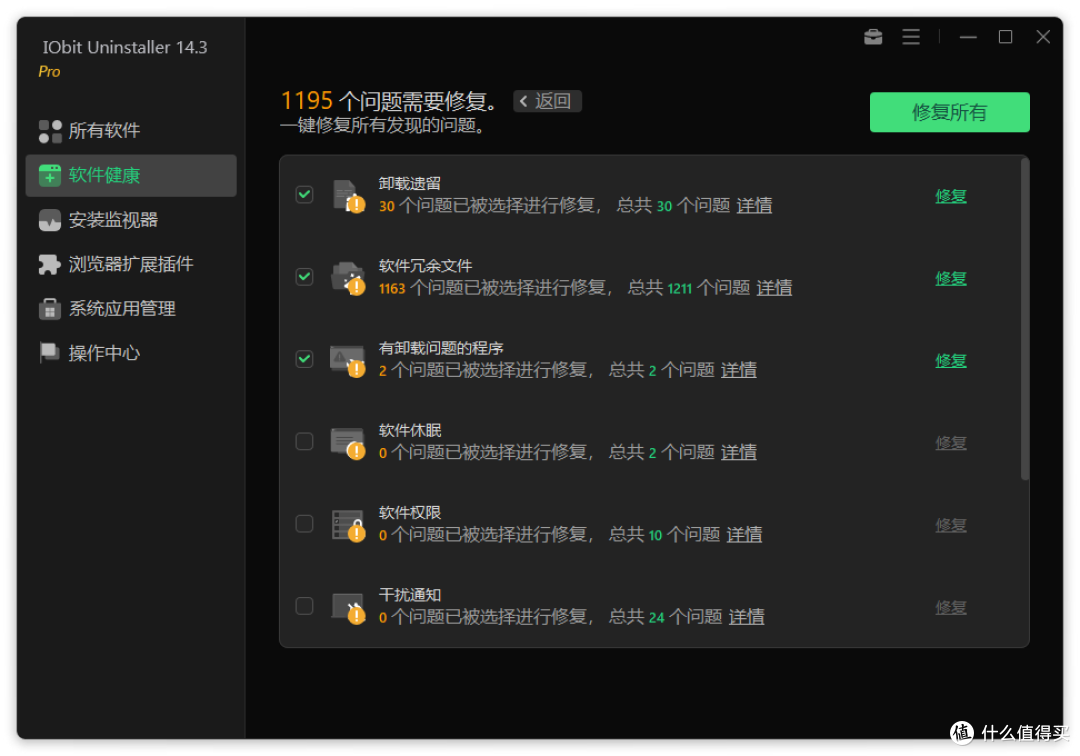Check the 软件权限 checkbox

click(x=304, y=524)
